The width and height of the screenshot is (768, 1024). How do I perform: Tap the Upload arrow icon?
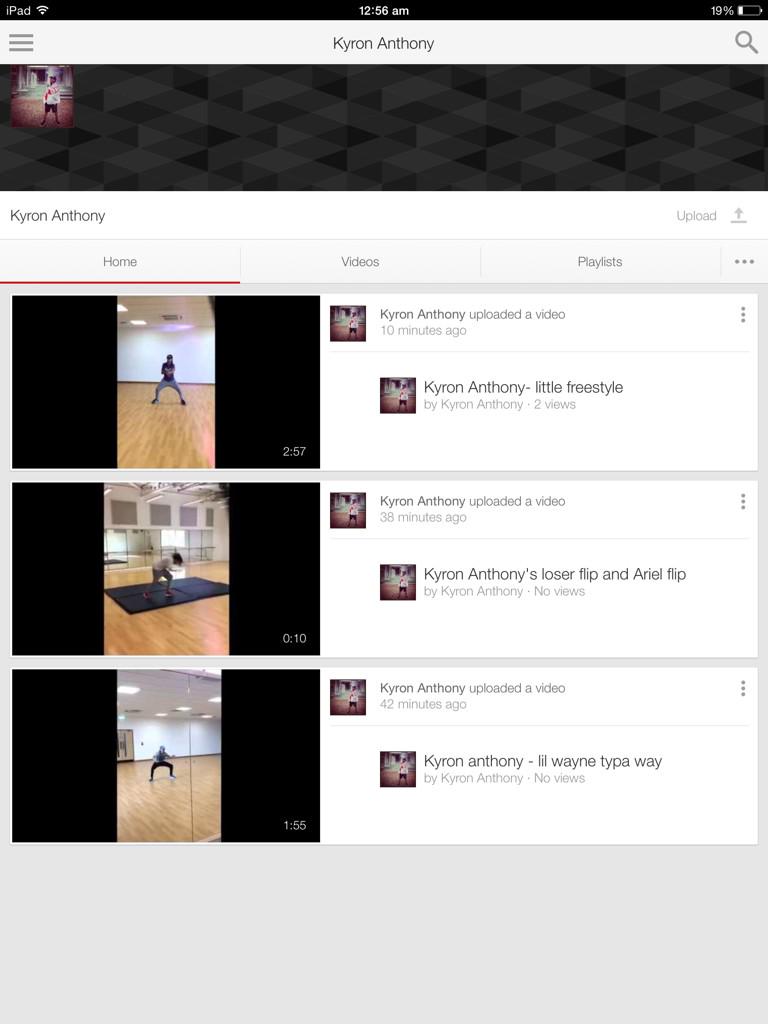[739, 216]
